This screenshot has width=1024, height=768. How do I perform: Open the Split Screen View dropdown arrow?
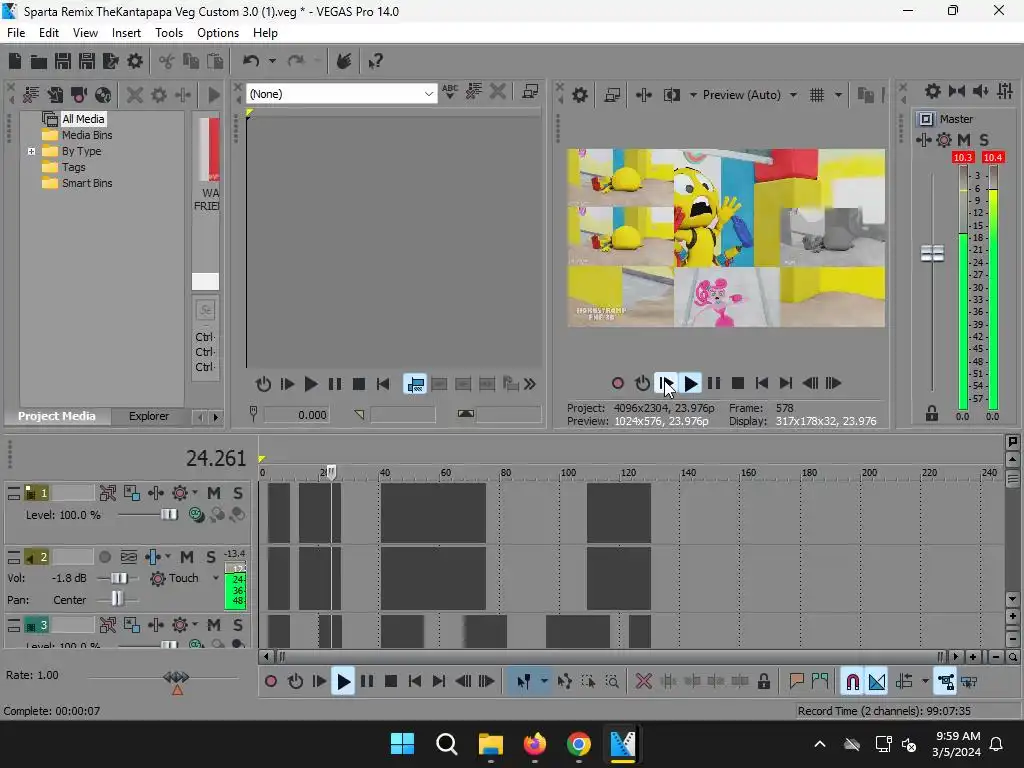coord(693,95)
